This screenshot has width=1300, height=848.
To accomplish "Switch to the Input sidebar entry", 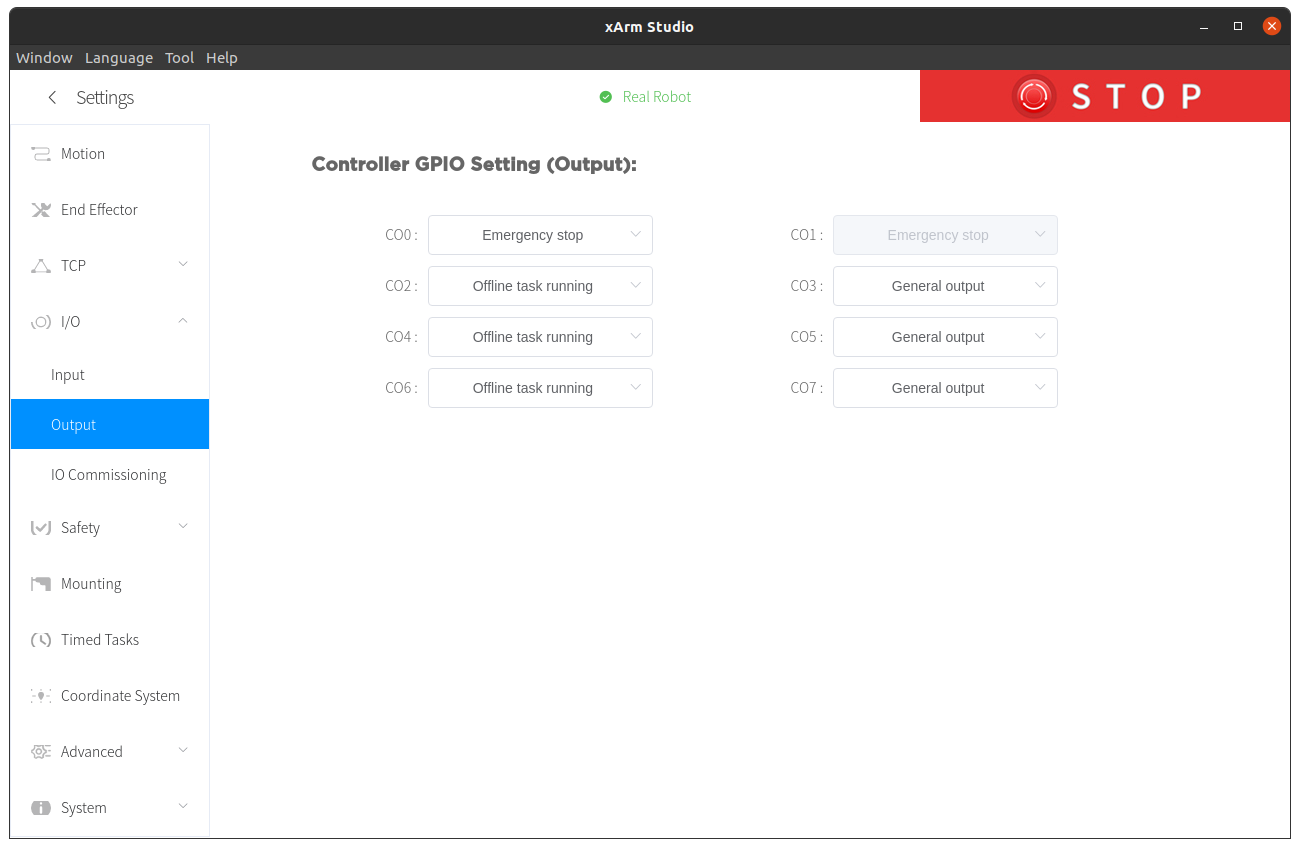I will coord(67,374).
